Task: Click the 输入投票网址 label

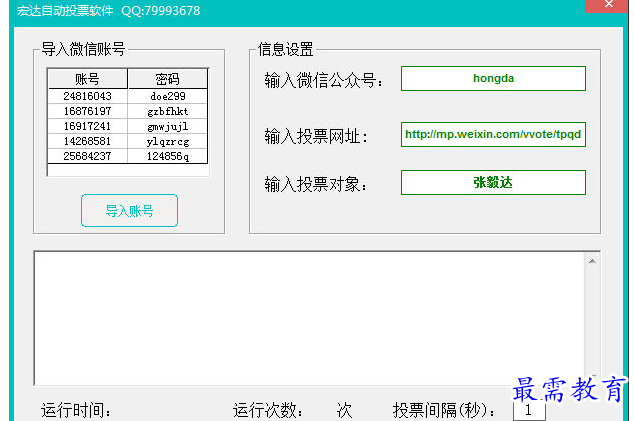Action: 316,136
